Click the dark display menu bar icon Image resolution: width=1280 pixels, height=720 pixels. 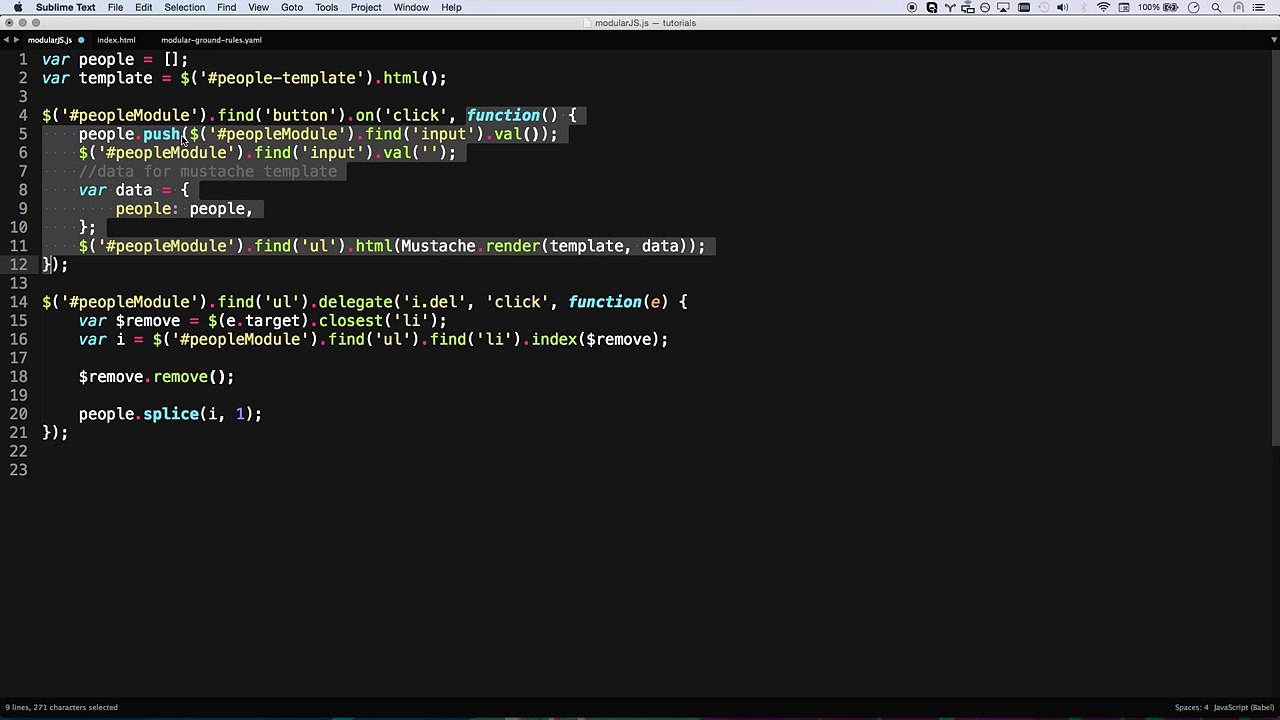[x=1024, y=7]
